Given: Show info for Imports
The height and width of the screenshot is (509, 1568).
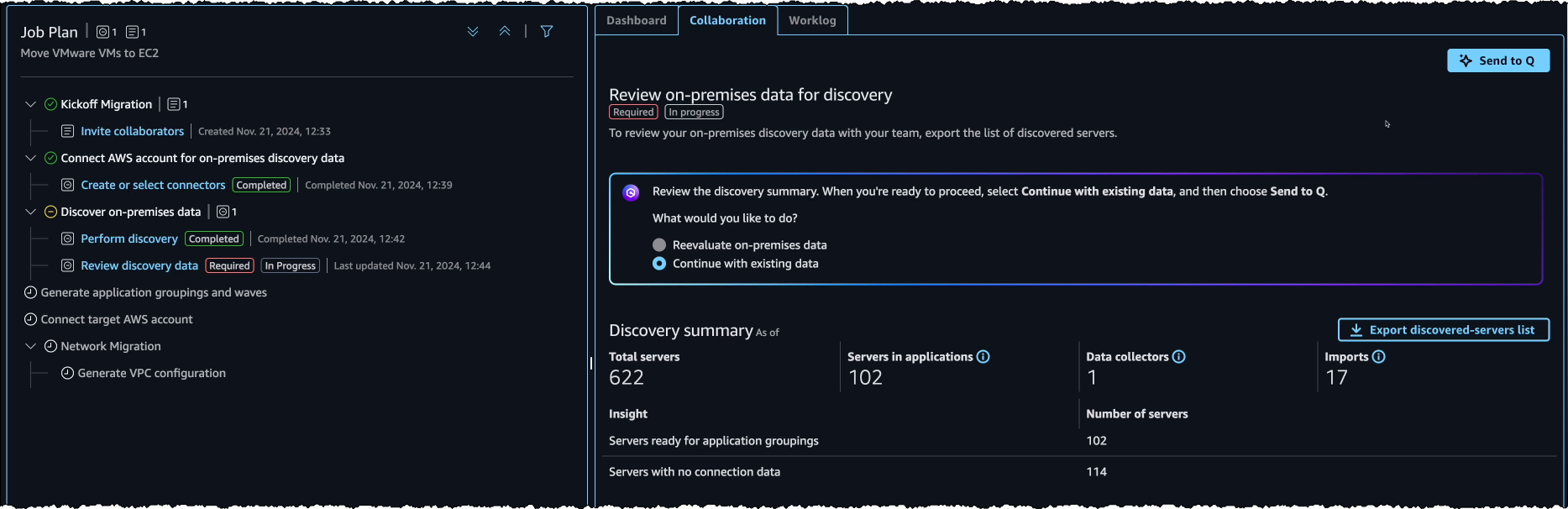Looking at the screenshot, I should 1379,357.
